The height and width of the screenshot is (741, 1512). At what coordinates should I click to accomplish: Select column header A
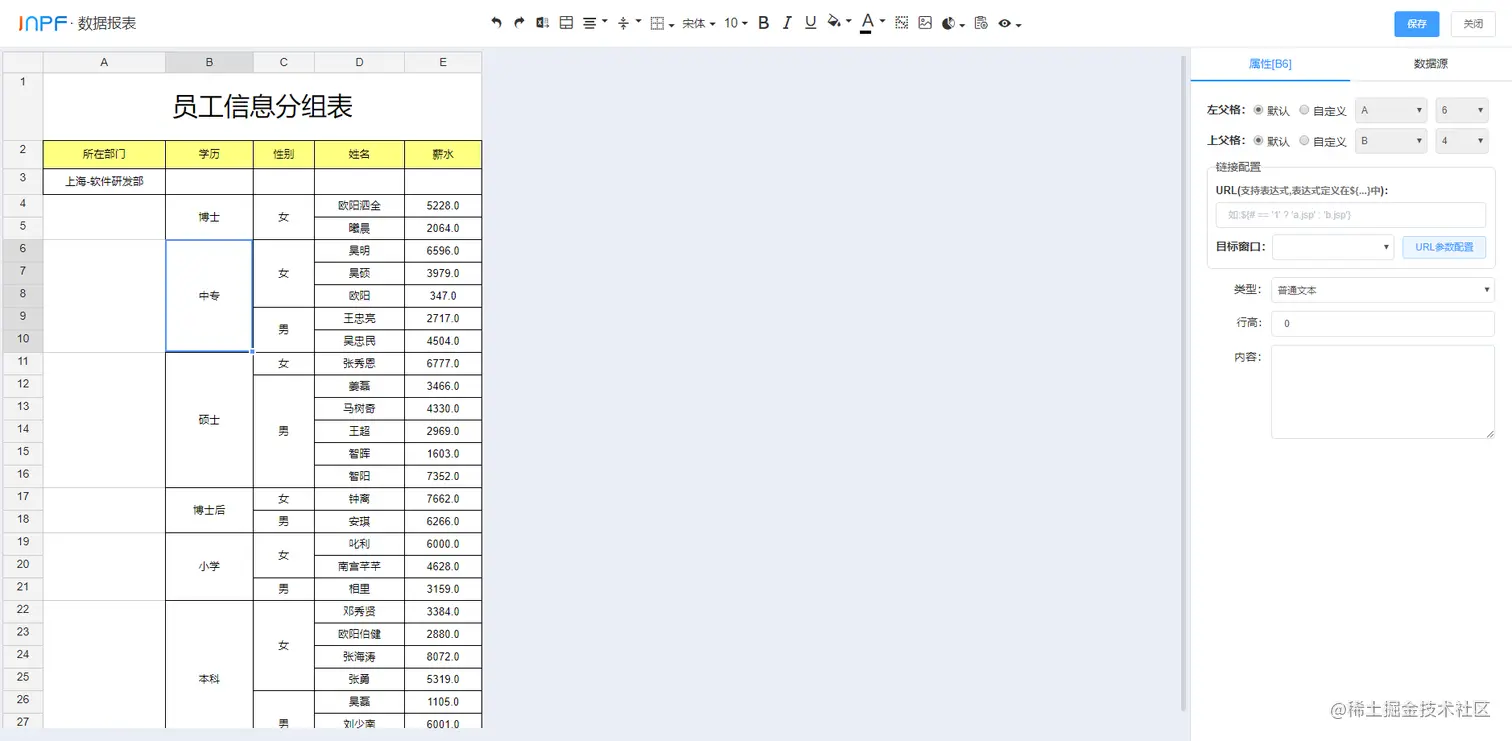pyautogui.click(x=104, y=62)
